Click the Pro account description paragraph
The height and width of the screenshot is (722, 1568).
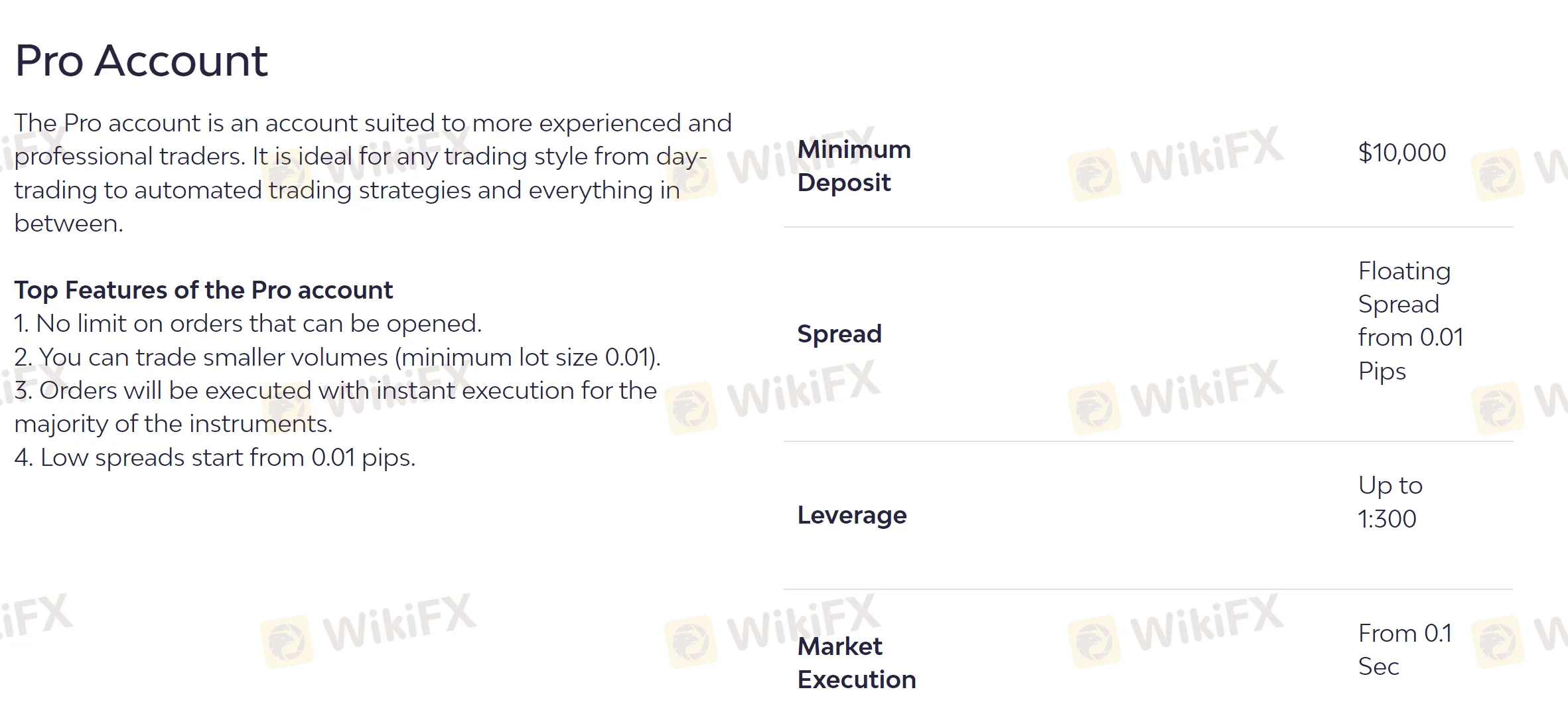[373, 173]
